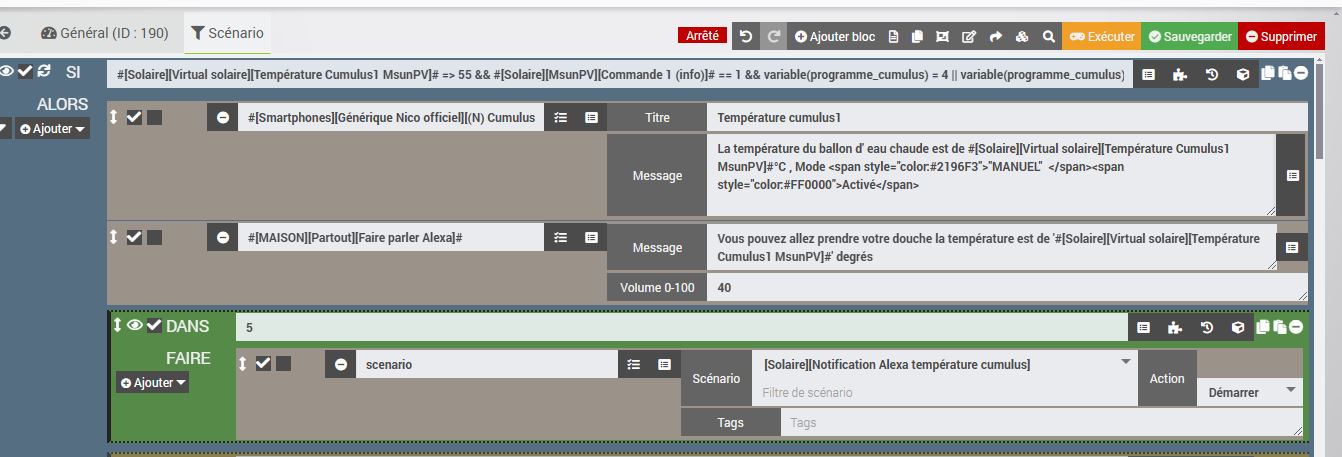The image size is (1342, 457).
Task: Open command selector in the SI row
Action: tap(1148, 74)
